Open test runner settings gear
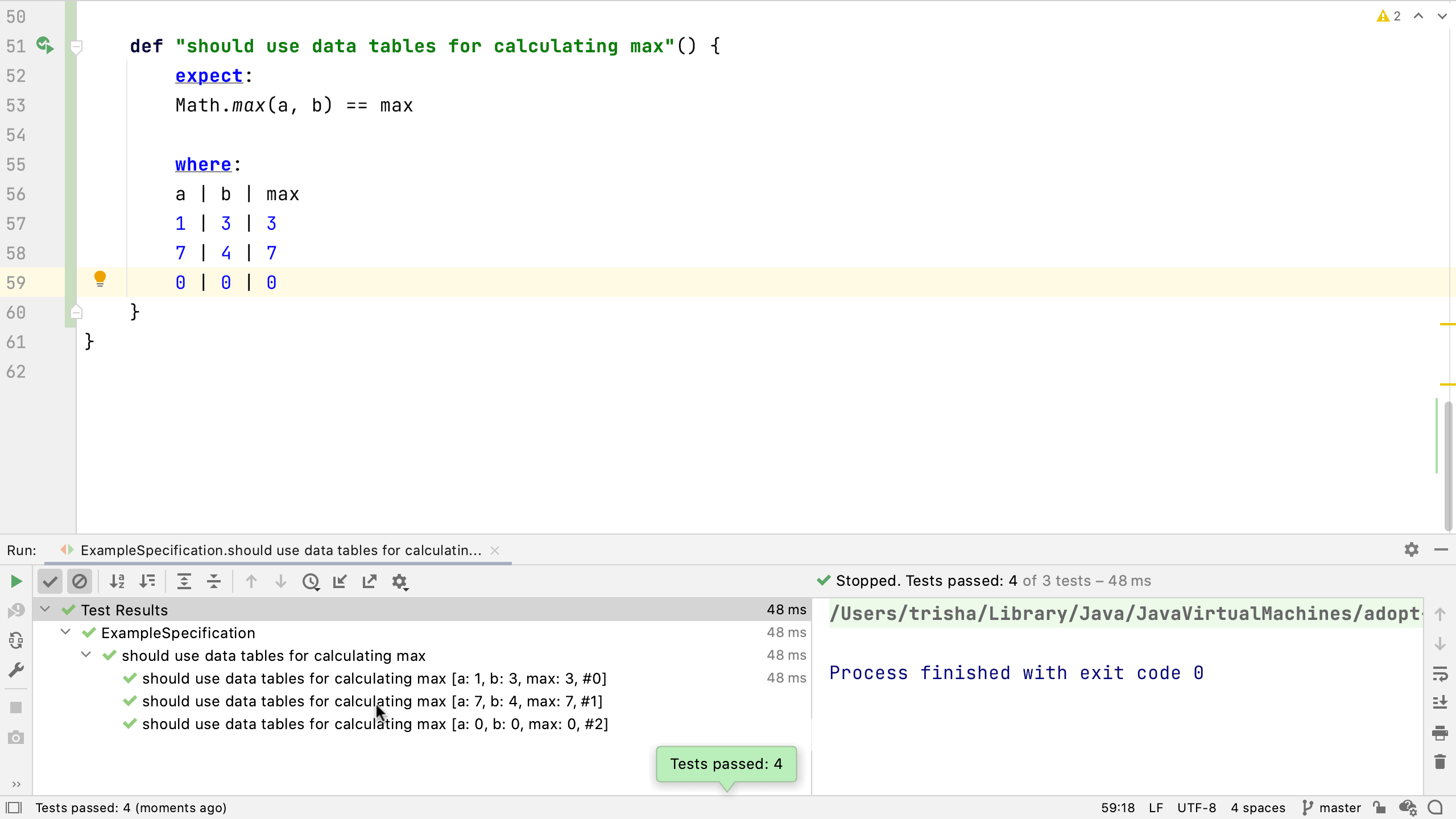This screenshot has width=1456, height=819. (400, 581)
